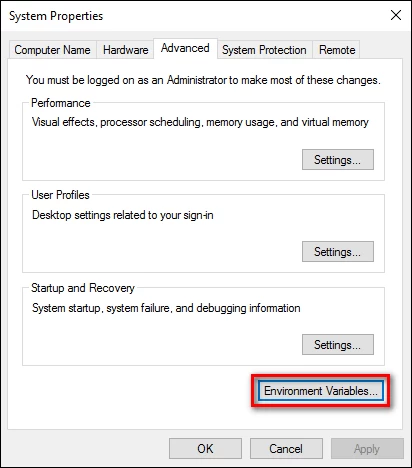Open the Hardware tab

pos(125,50)
